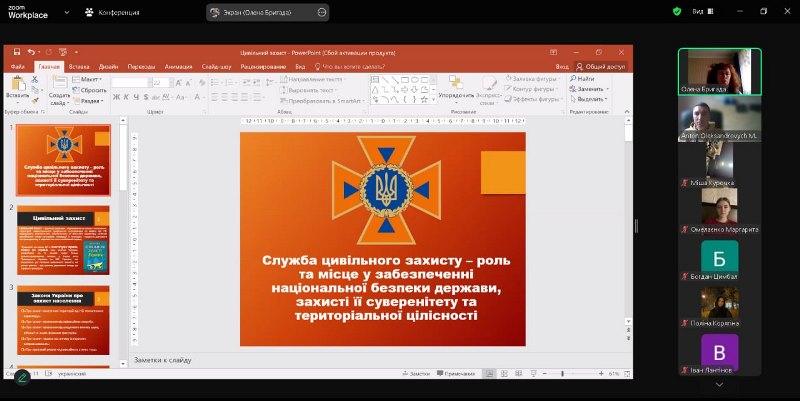Viewport: 800px width, 401px height.
Task: Create a new slide with Создать слайд
Action: click(x=60, y=91)
